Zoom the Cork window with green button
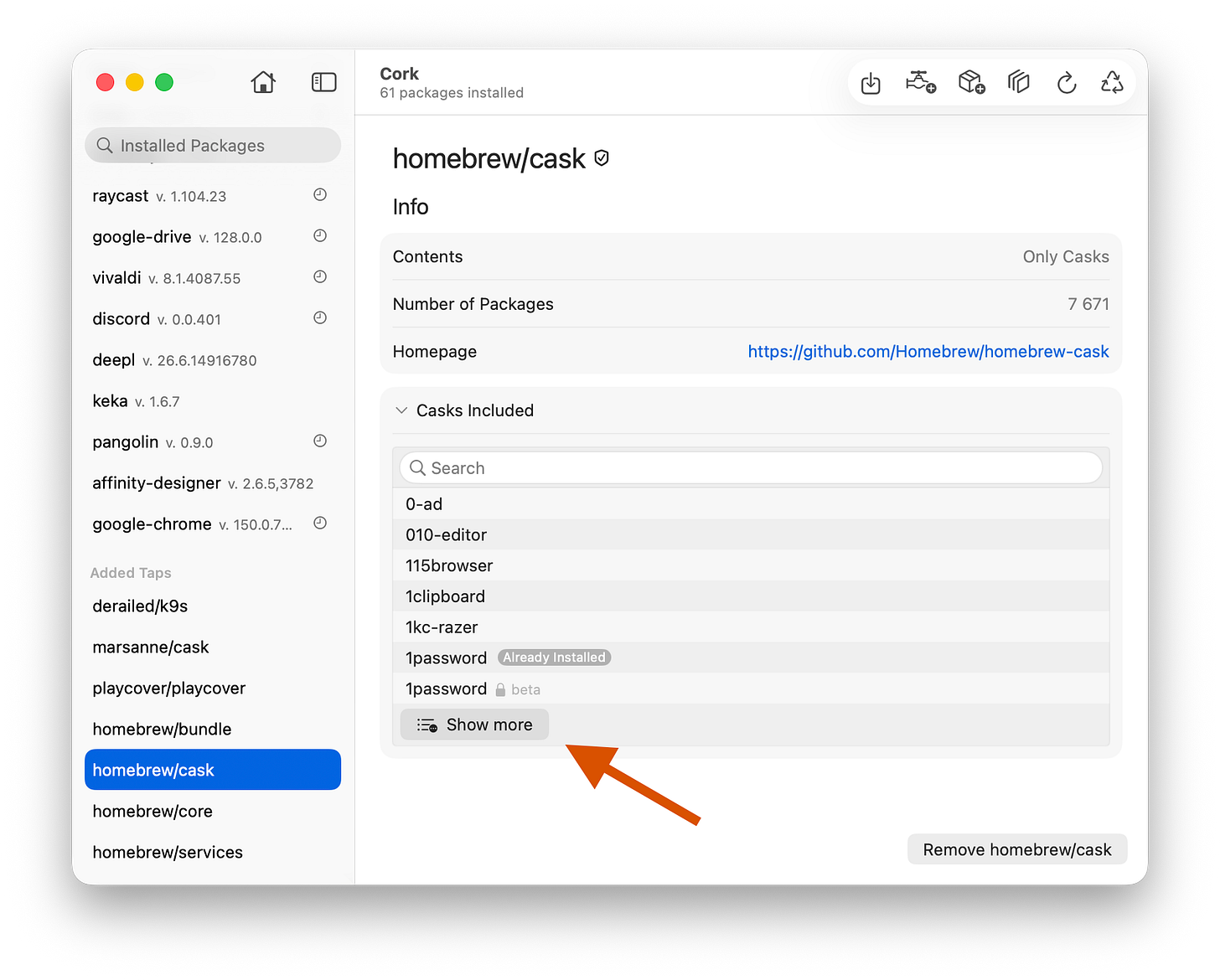 click(164, 82)
